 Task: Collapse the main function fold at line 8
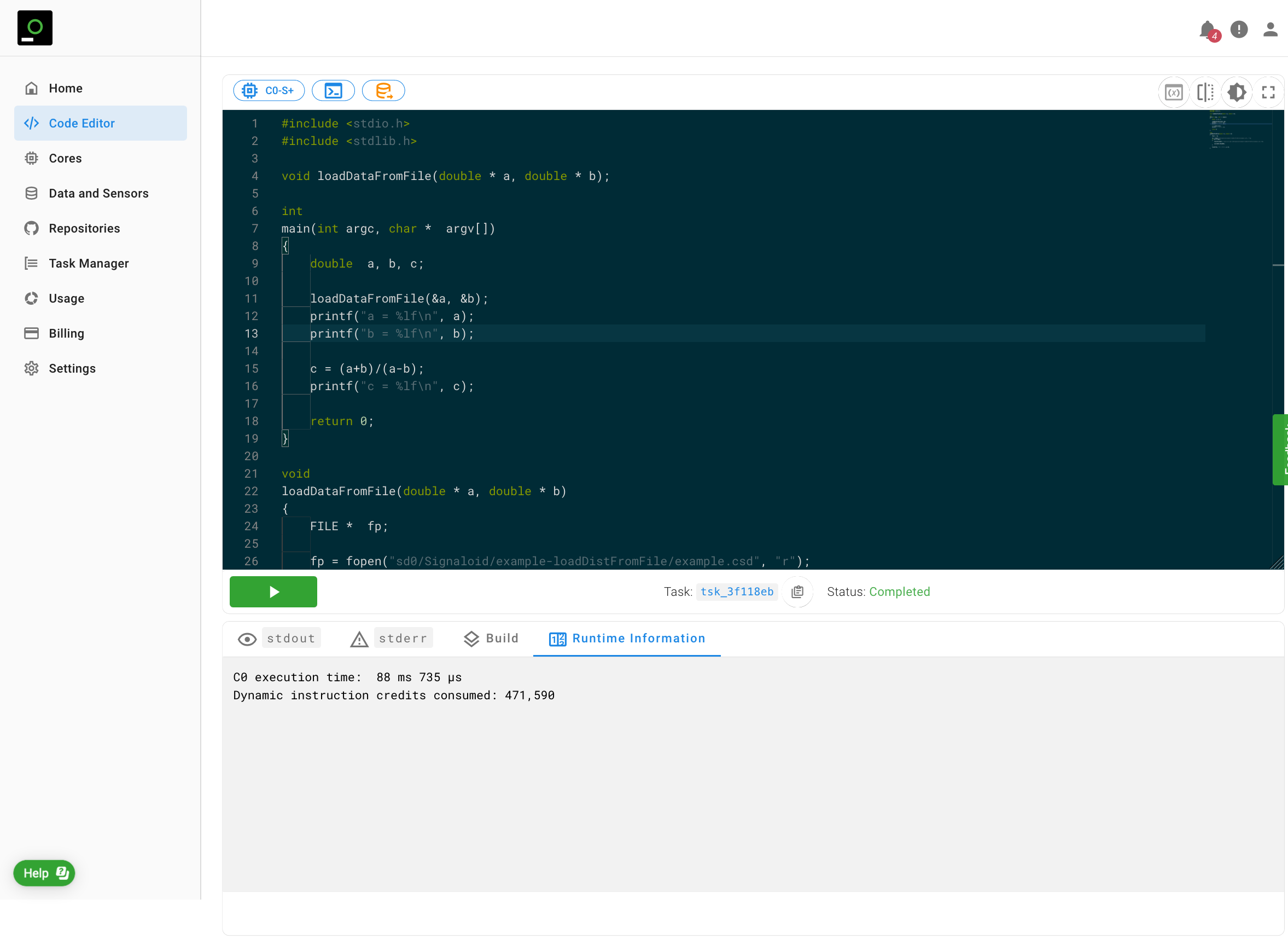tap(270, 246)
